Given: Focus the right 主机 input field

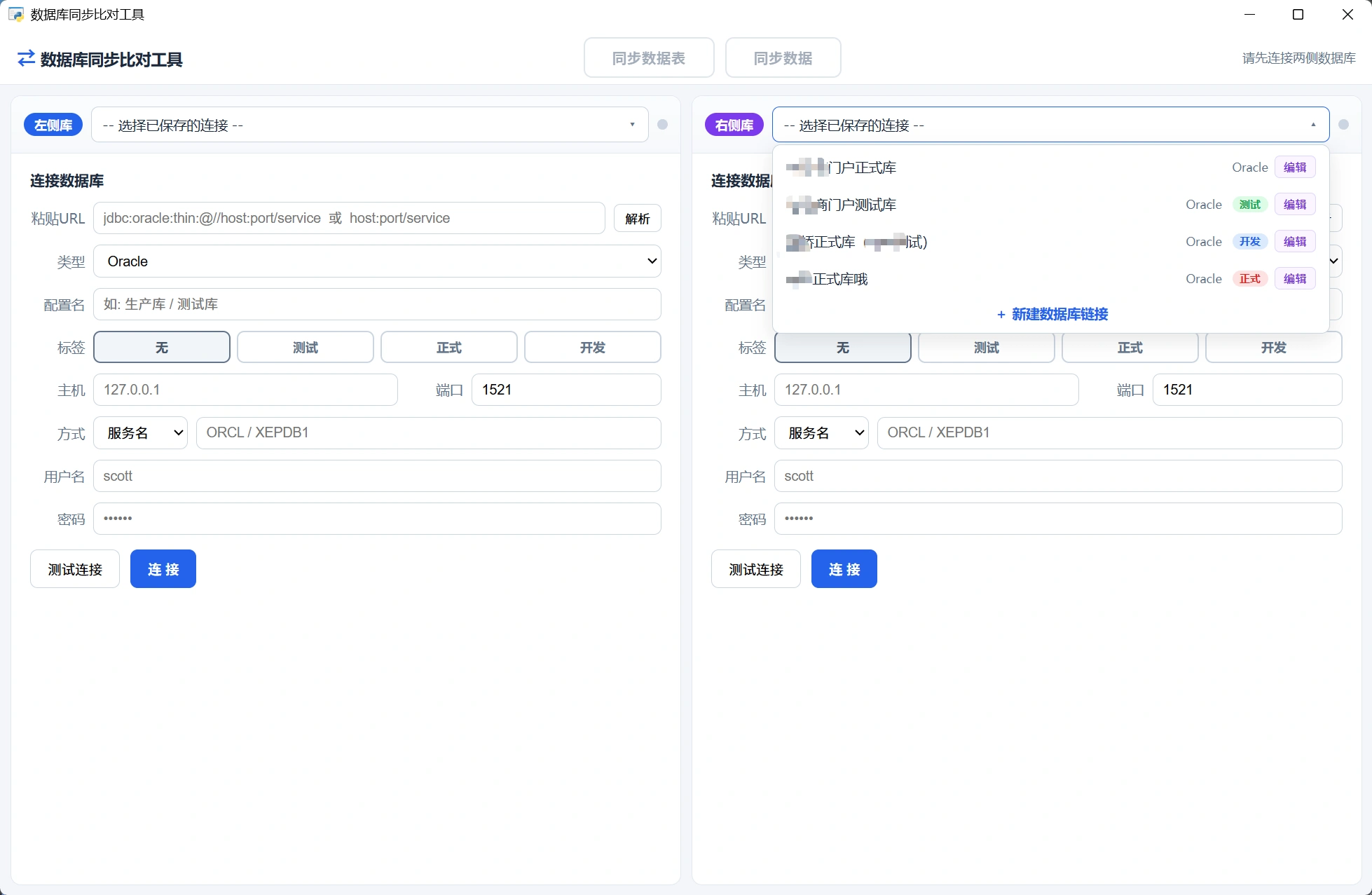Looking at the screenshot, I should click(926, 390).
